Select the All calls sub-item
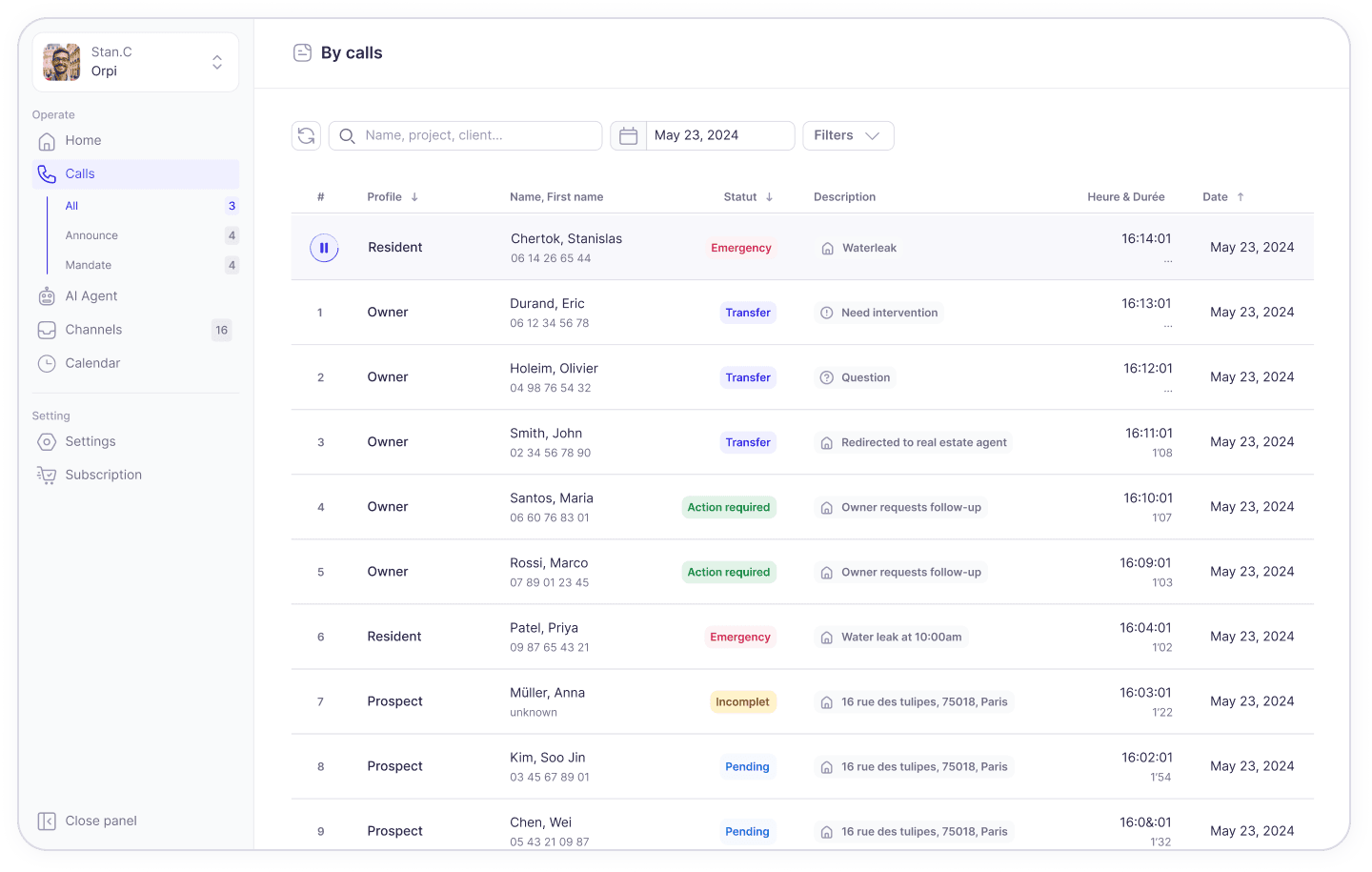Screen dimensions: 1372x872 71,206
